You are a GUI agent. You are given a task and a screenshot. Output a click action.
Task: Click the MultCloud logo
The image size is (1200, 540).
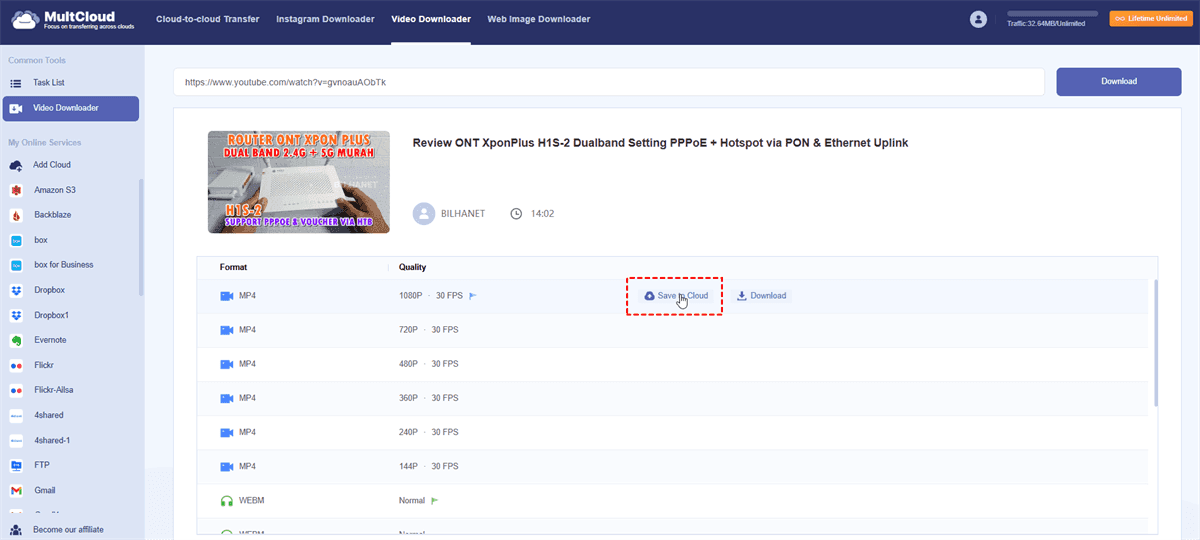click(71, 19)
